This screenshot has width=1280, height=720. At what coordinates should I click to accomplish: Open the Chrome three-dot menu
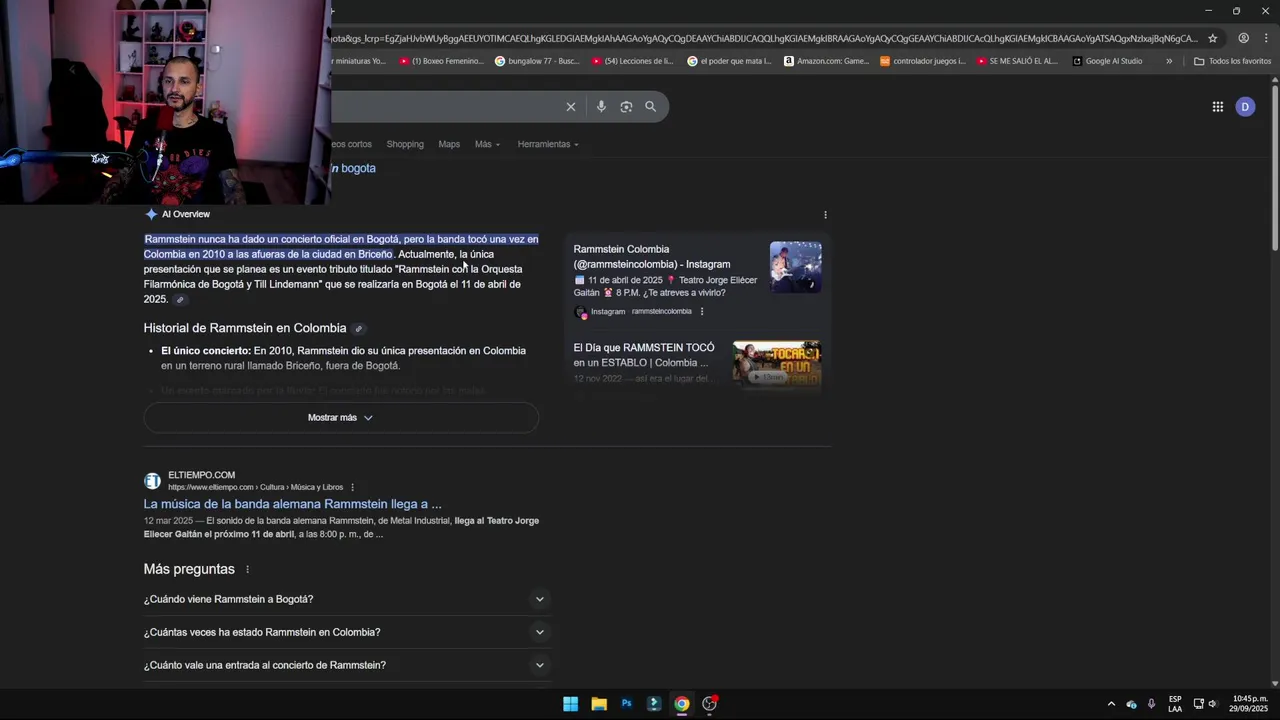(x=1267, y=38)
